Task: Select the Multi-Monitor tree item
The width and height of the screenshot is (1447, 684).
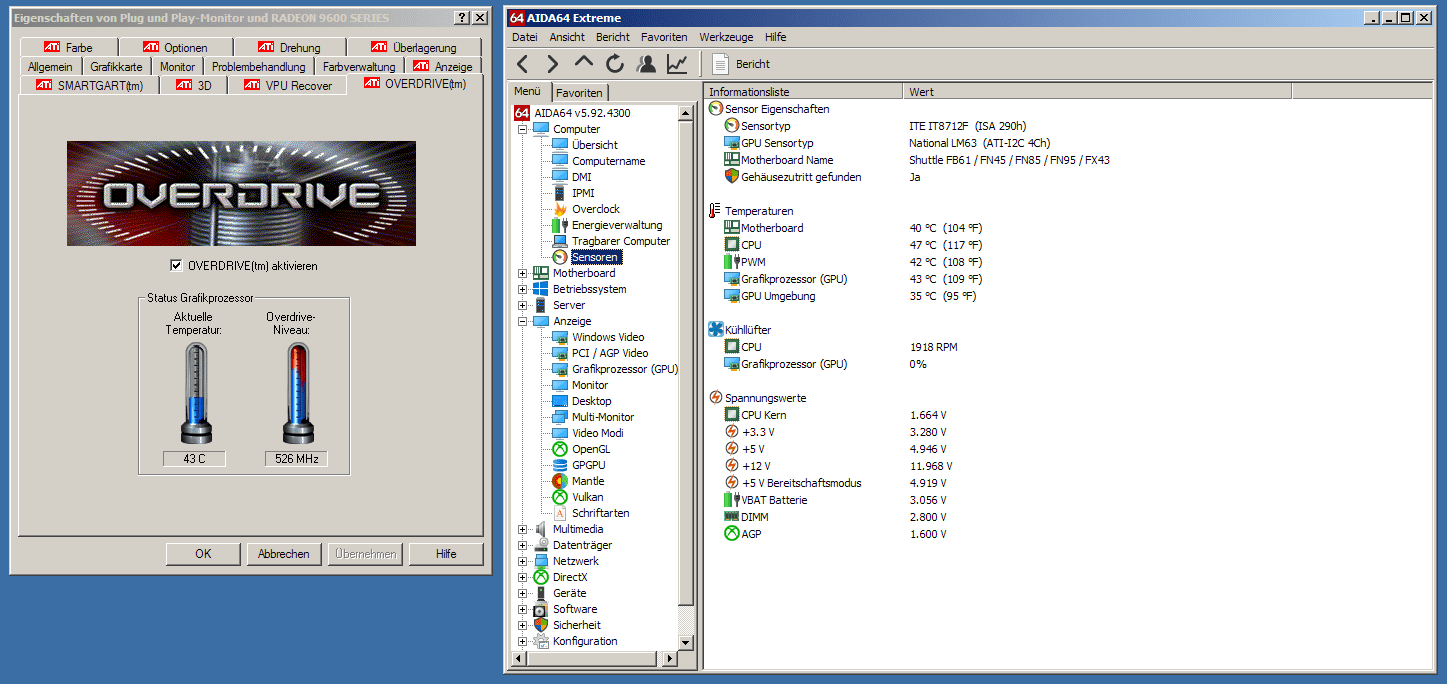Action: click(603, 417)
